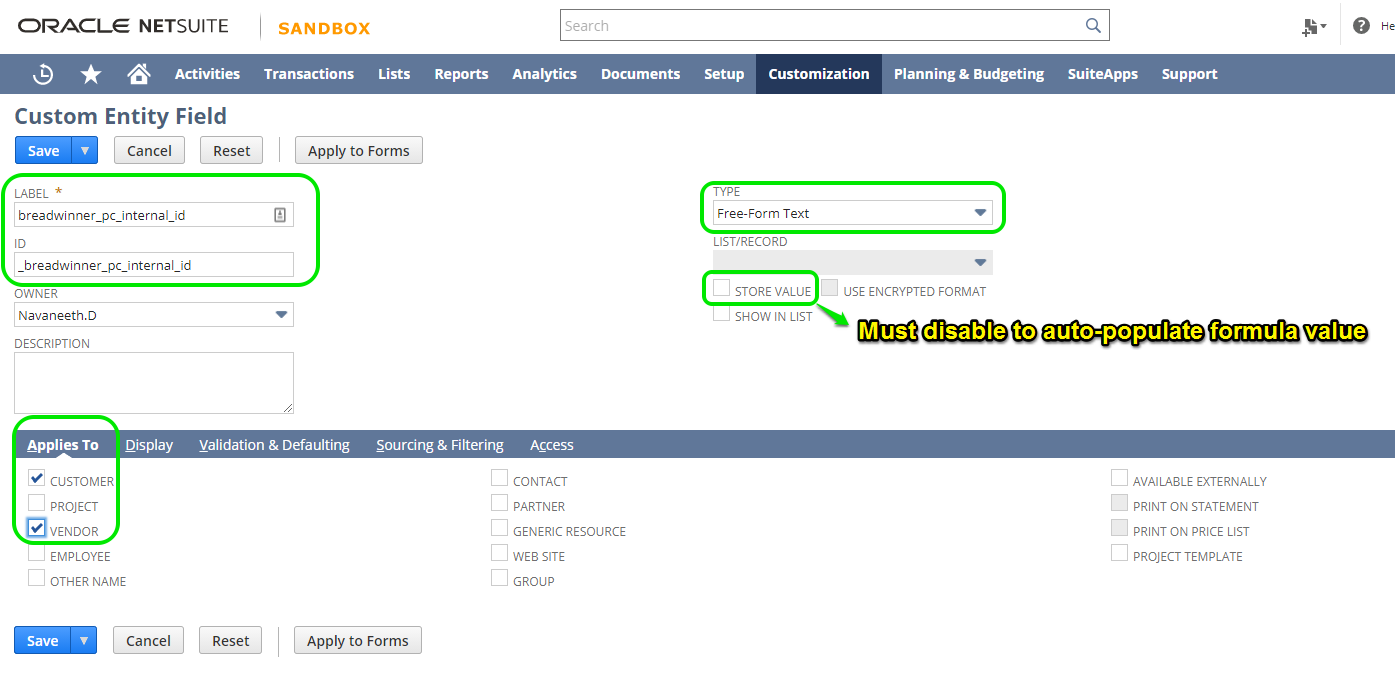Open the Create New icon menu
Viewport: 1395px width, 699px height.
point(1314,27)
